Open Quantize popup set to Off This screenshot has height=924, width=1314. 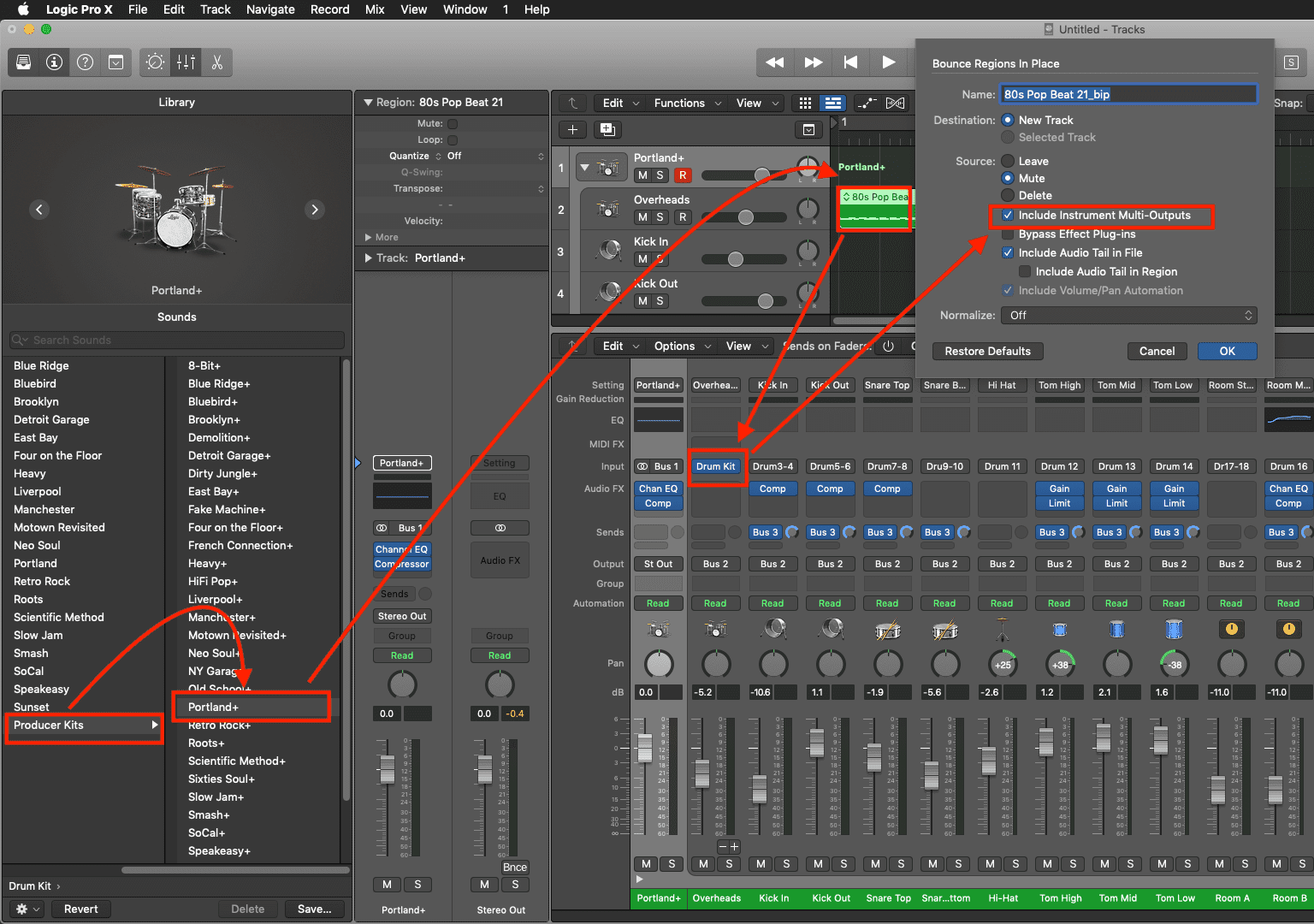(495, 157)
